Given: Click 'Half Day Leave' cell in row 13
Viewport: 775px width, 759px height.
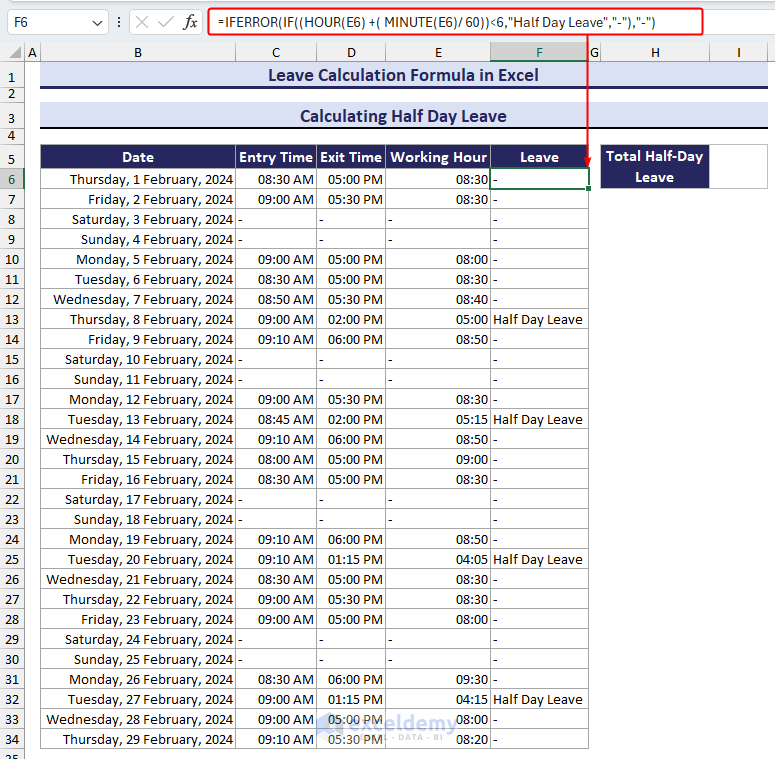Looking at the screenshot, I should (x=539, y=320).
